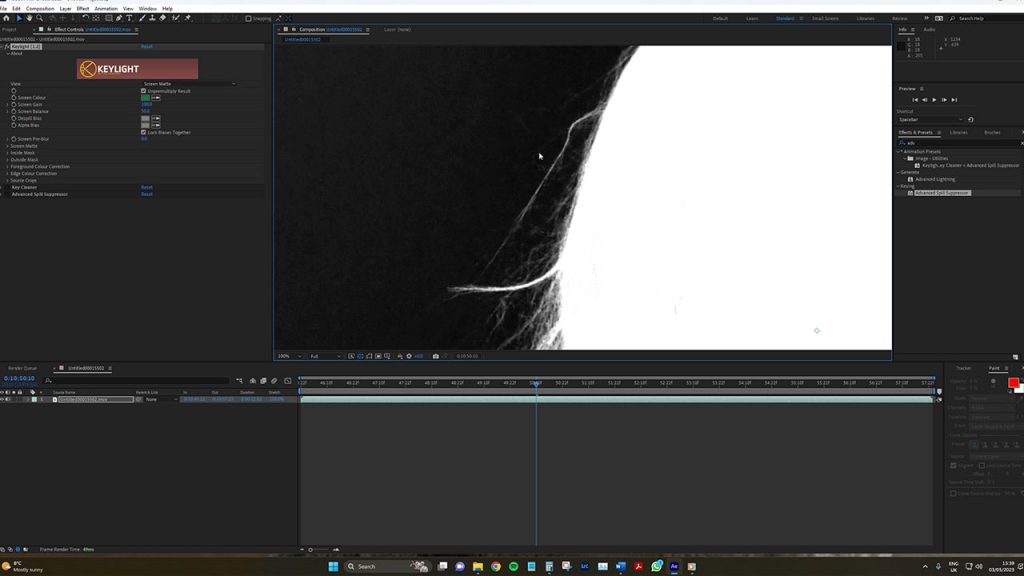
Task: Expand Foreground Colour Correction group
Action: tap(8, 167)
